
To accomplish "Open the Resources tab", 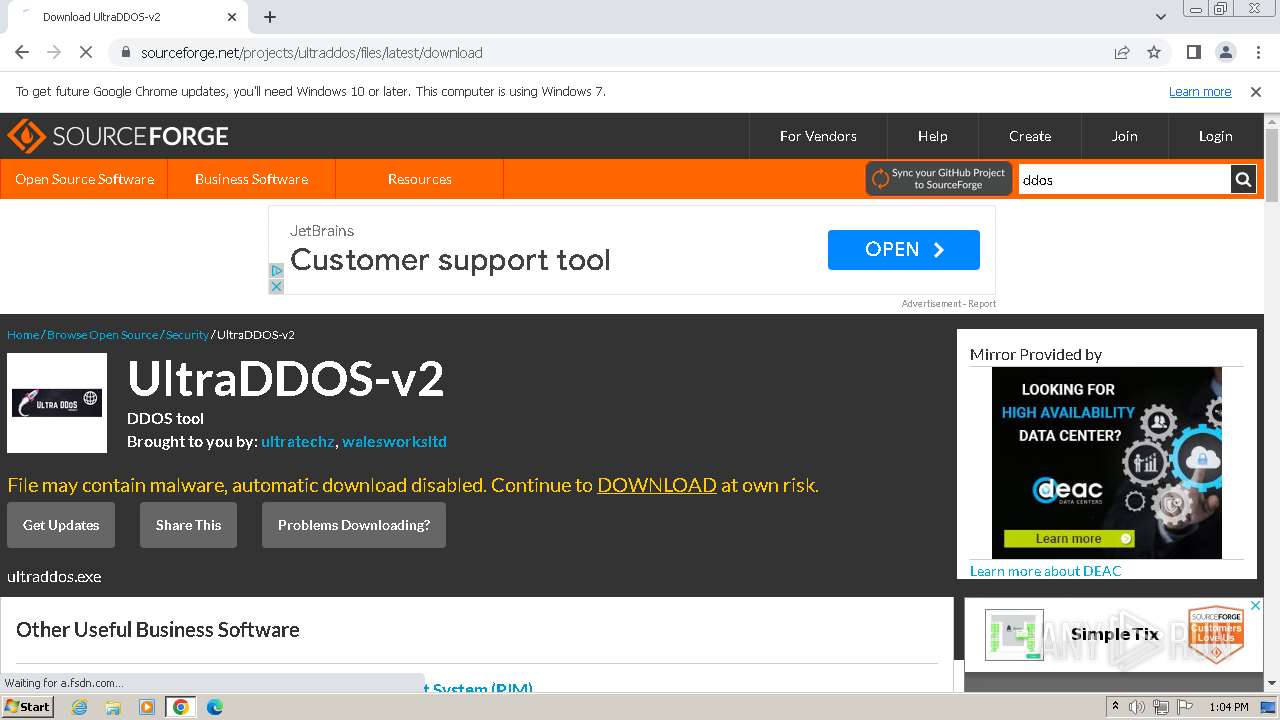I will (x=419, y=179).
